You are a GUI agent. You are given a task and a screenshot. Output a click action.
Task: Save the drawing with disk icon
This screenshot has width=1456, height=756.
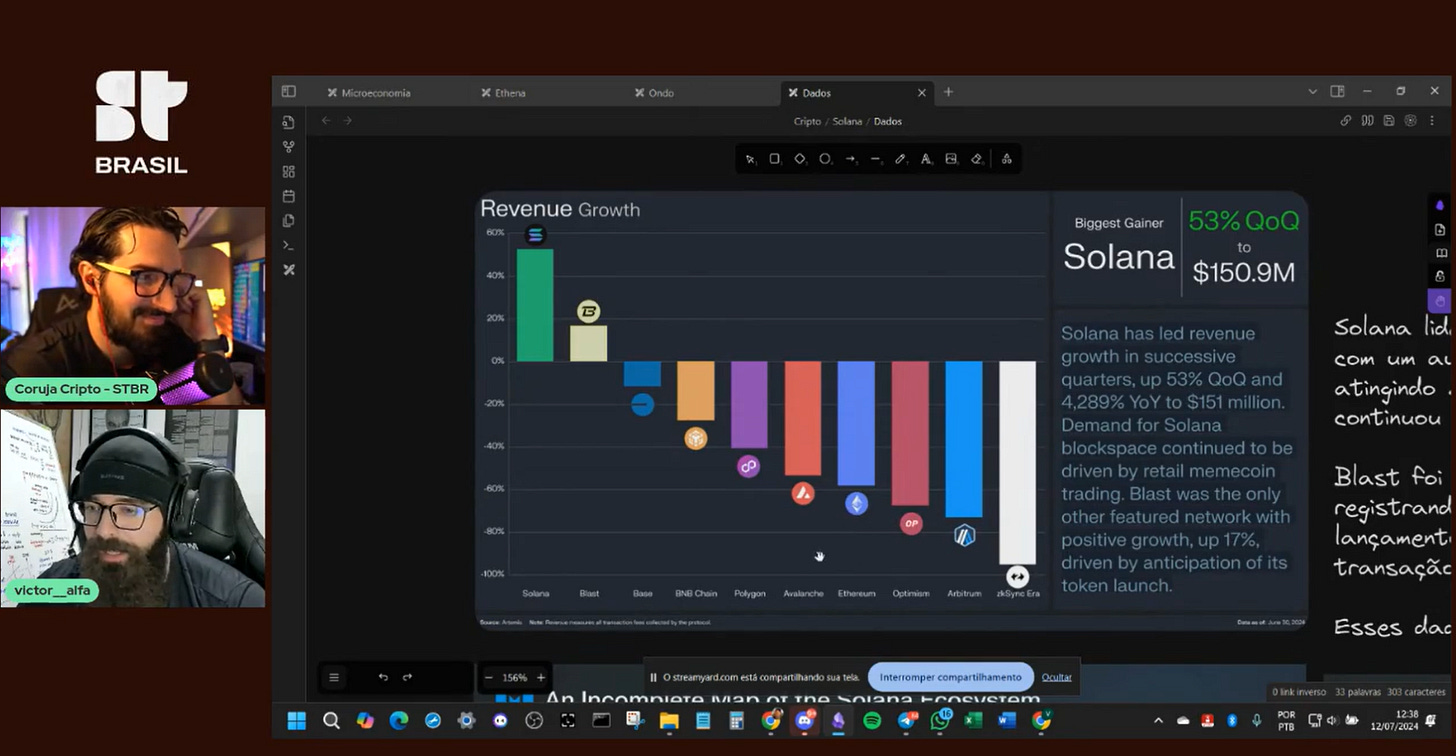(1389, 121)
